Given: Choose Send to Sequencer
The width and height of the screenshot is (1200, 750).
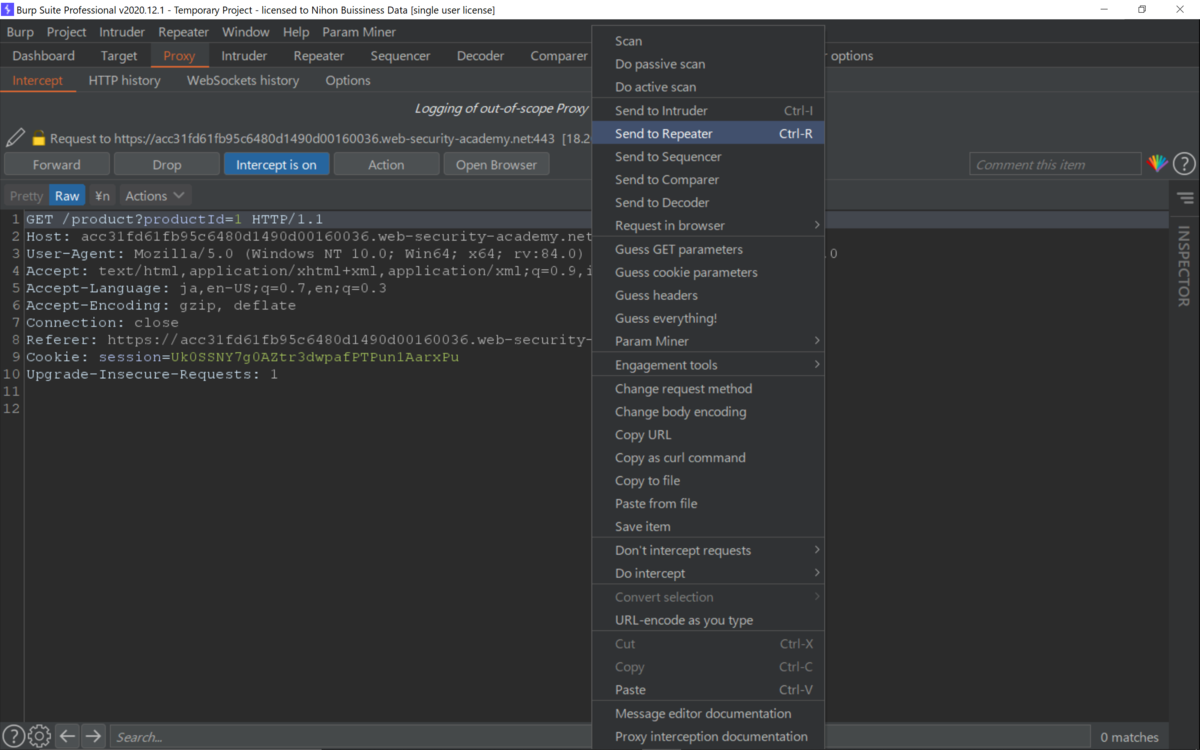Looking at the screenshot, I should 708,156.
